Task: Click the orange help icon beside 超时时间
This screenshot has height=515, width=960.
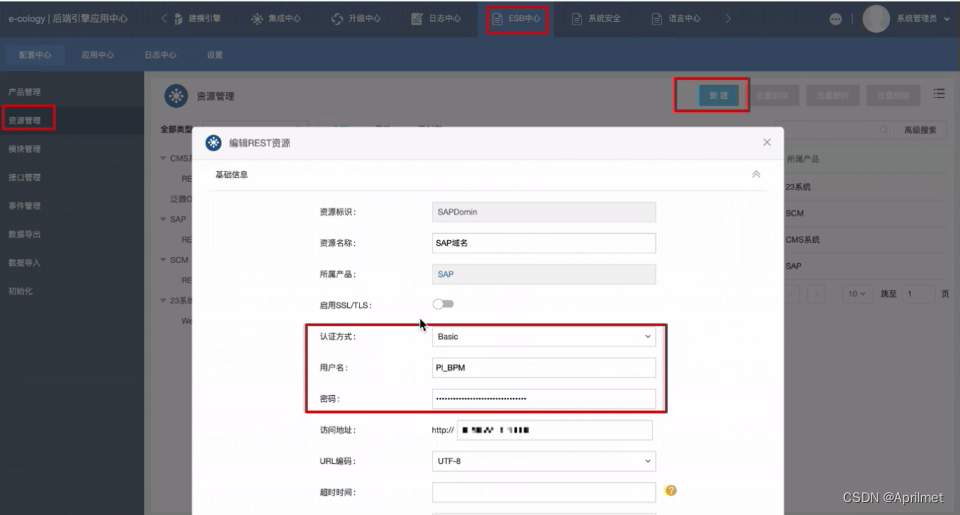Action: (x=671, y=491)
